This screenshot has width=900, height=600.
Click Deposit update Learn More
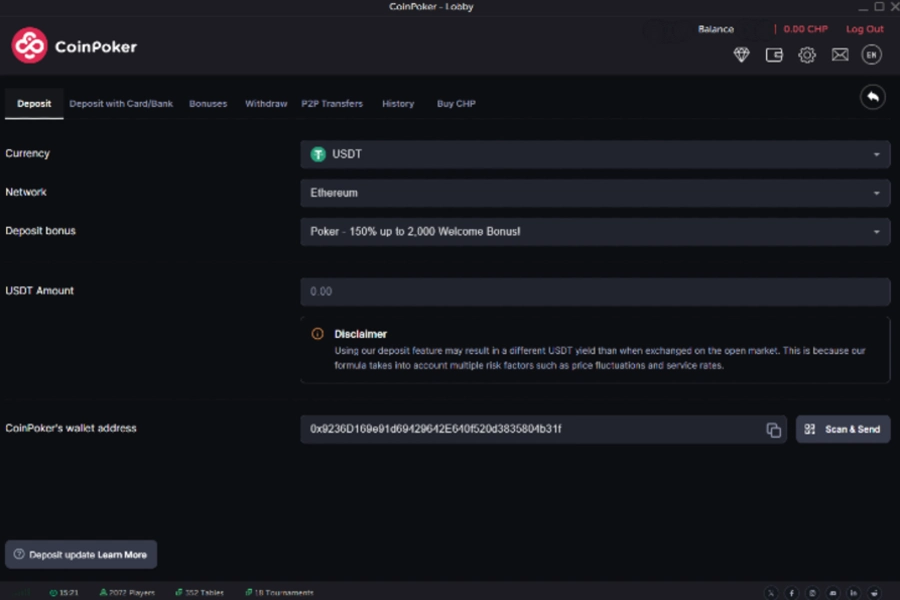tap(81, 554)
